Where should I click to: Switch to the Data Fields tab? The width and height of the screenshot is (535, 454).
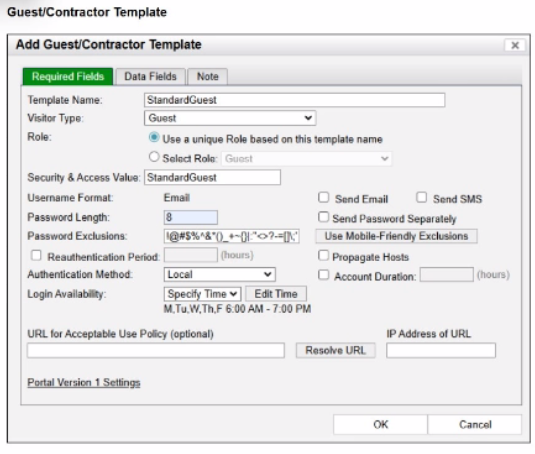[x=150, y=76]
